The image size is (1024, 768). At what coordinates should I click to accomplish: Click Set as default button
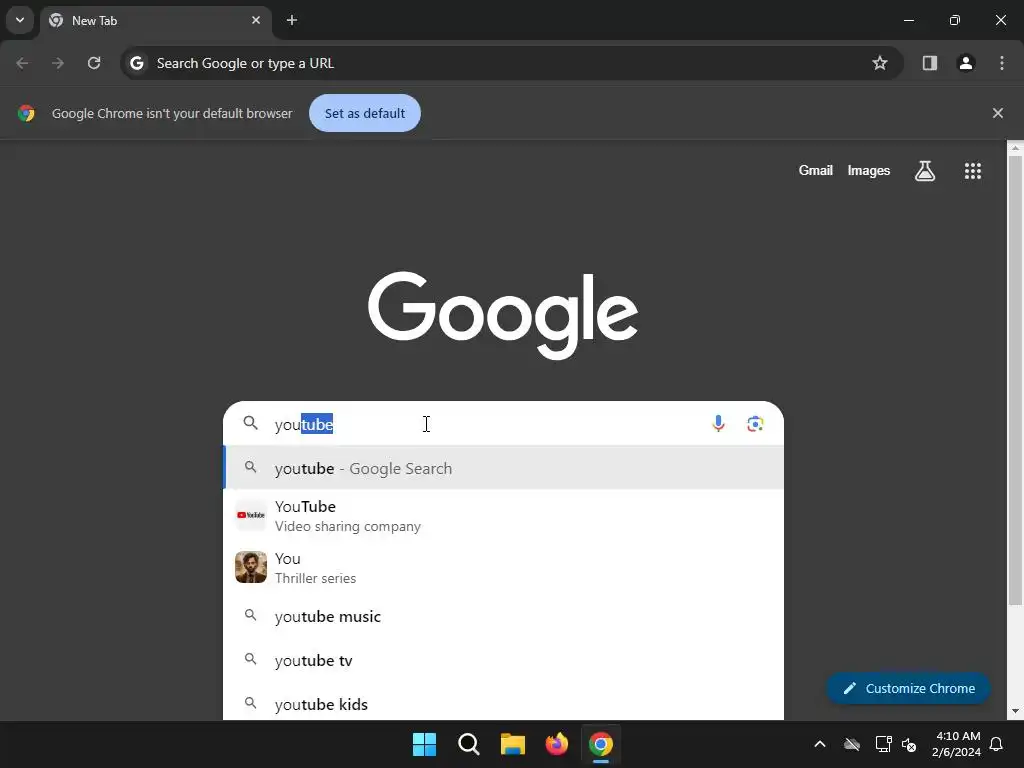click(x=364, y=113)
